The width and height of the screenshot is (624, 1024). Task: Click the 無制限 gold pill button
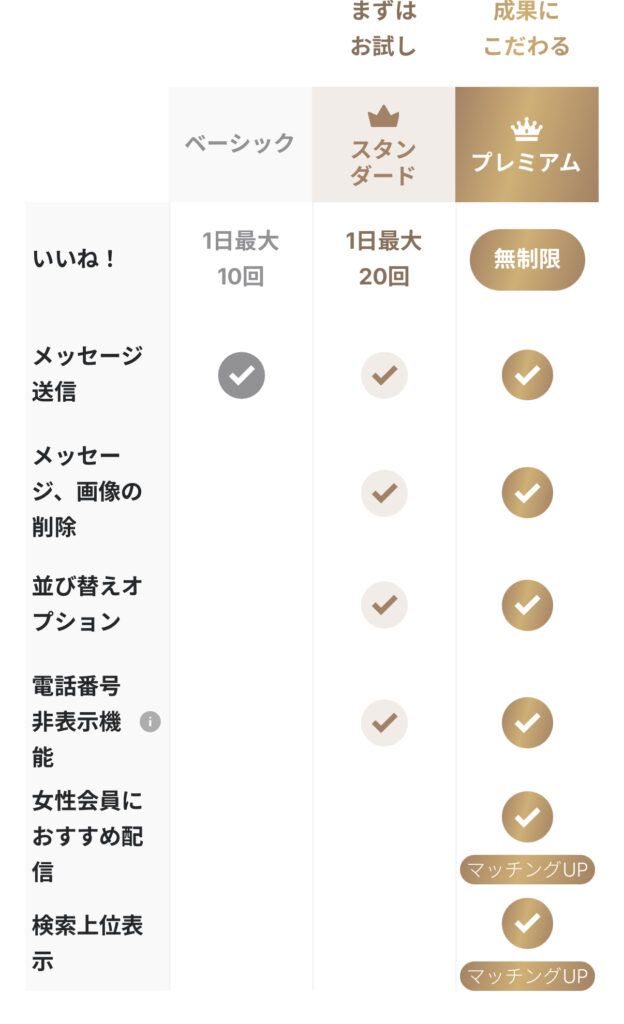coord(527,259)
